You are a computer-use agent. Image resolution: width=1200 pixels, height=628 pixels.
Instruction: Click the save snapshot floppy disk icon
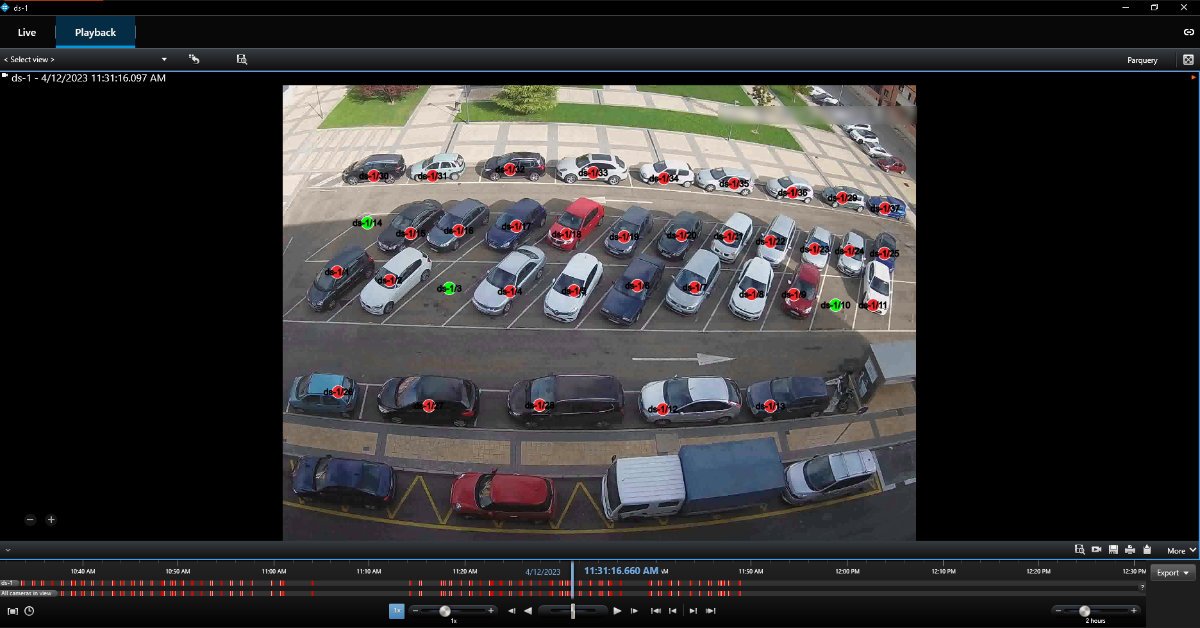click(x=1113, y=550)
